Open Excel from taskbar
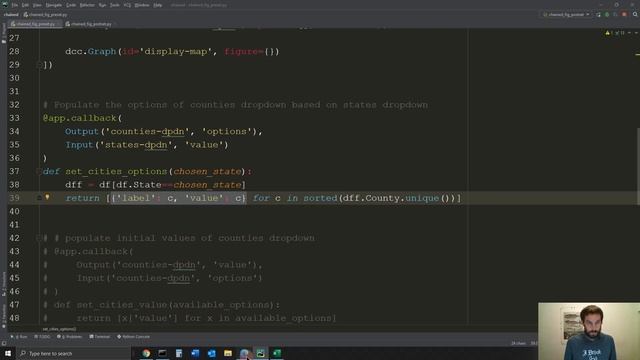Image resolution: width=640 pixels, height=360 pixels. click(x=277, y=353)
